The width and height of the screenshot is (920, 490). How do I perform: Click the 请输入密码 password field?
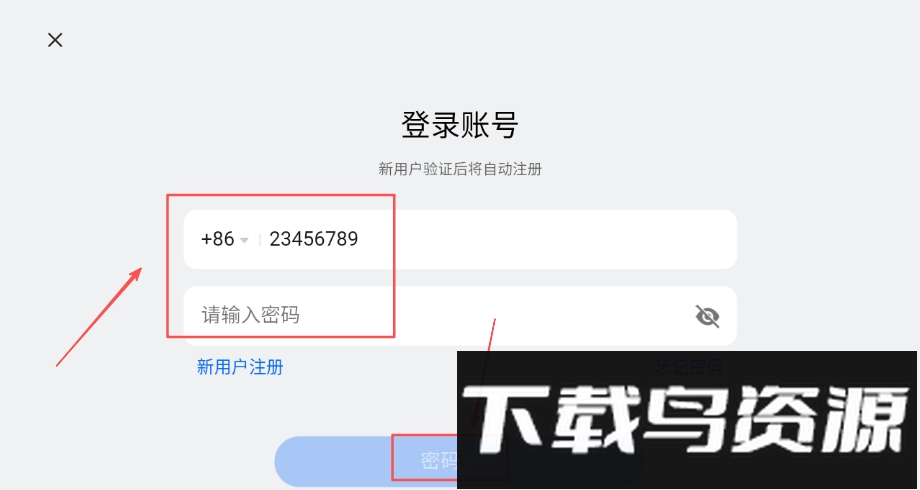click(460, 316)
